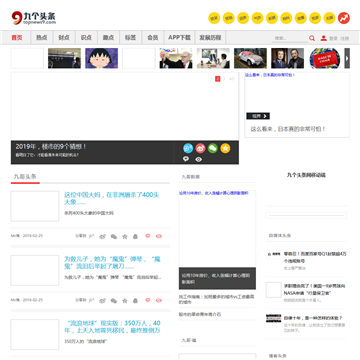
Task: Click the red search magnifier icon
Action: click(312, 38)
